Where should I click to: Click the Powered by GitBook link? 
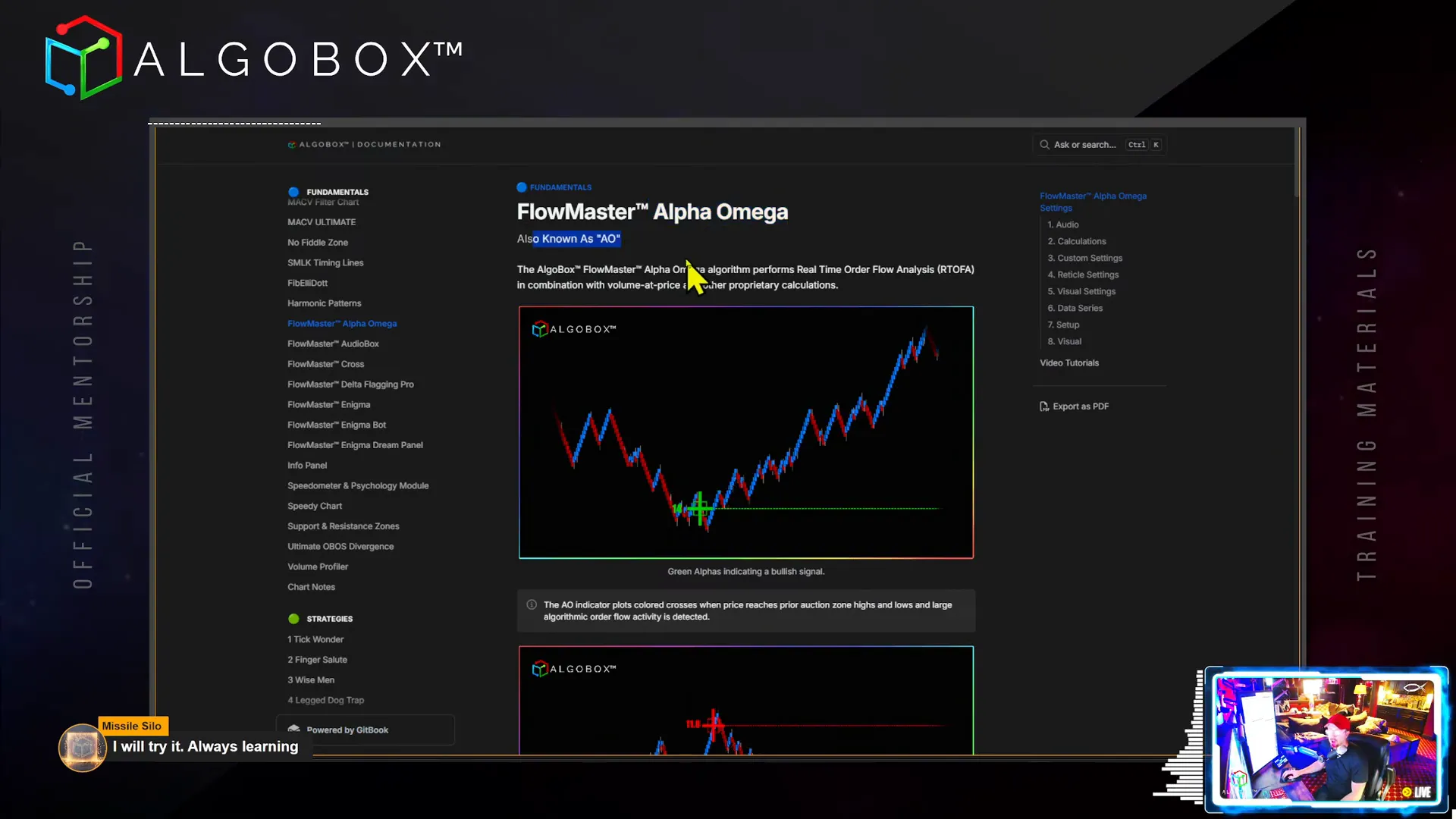(x=366, y=730)
